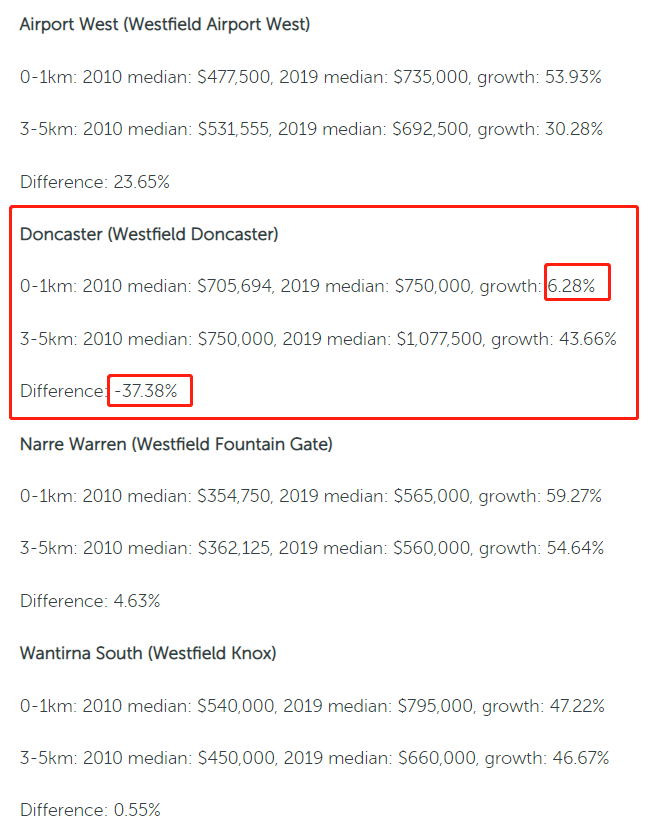Click Doncaster 3-5km 2019 median $1,077,500
Viewport: 671px width, 839px height.
point(440,339)
